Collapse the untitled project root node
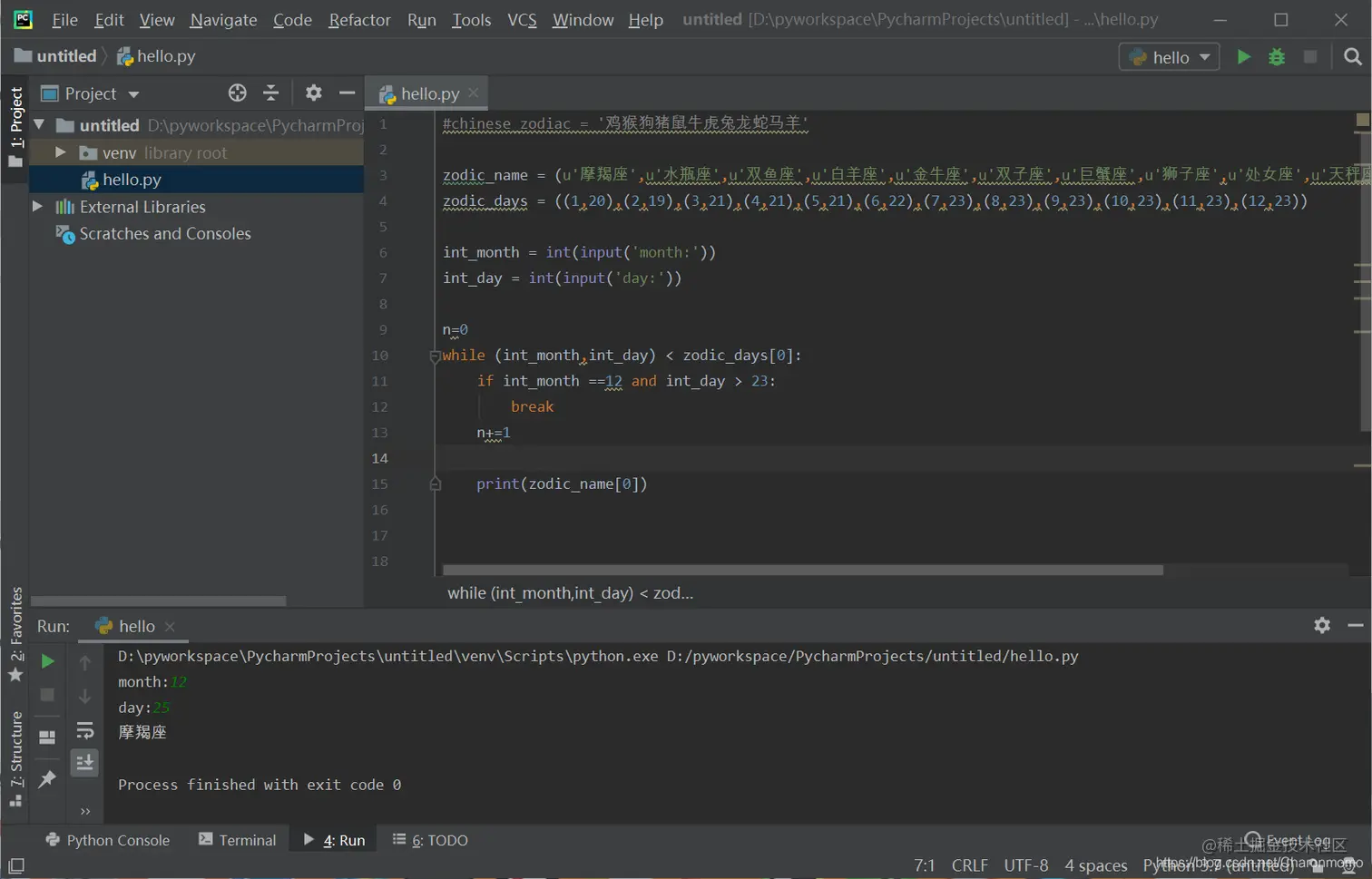The image size is (1372, 879). [39, 124]
